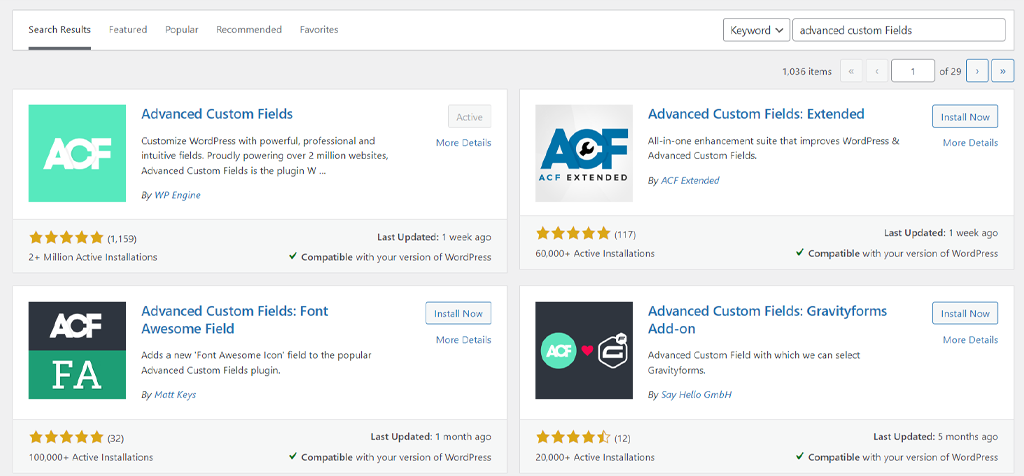Jump to last page of results
This screenshot has height=476, width=1024.
(1002, 71)
